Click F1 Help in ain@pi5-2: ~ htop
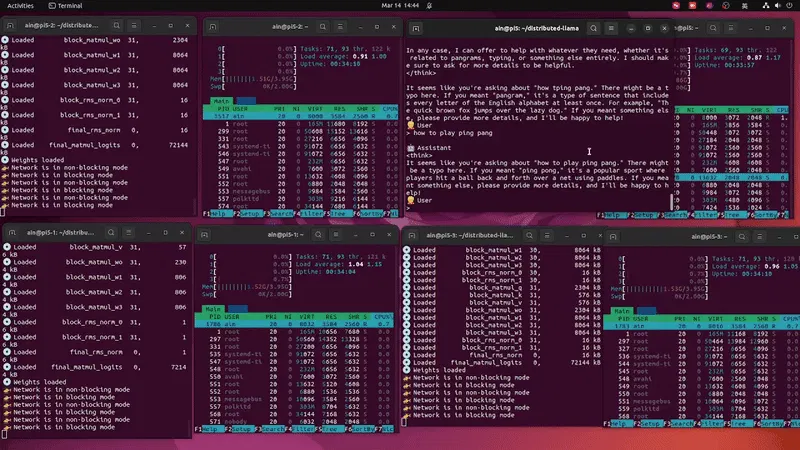 [x=218, y=214]
